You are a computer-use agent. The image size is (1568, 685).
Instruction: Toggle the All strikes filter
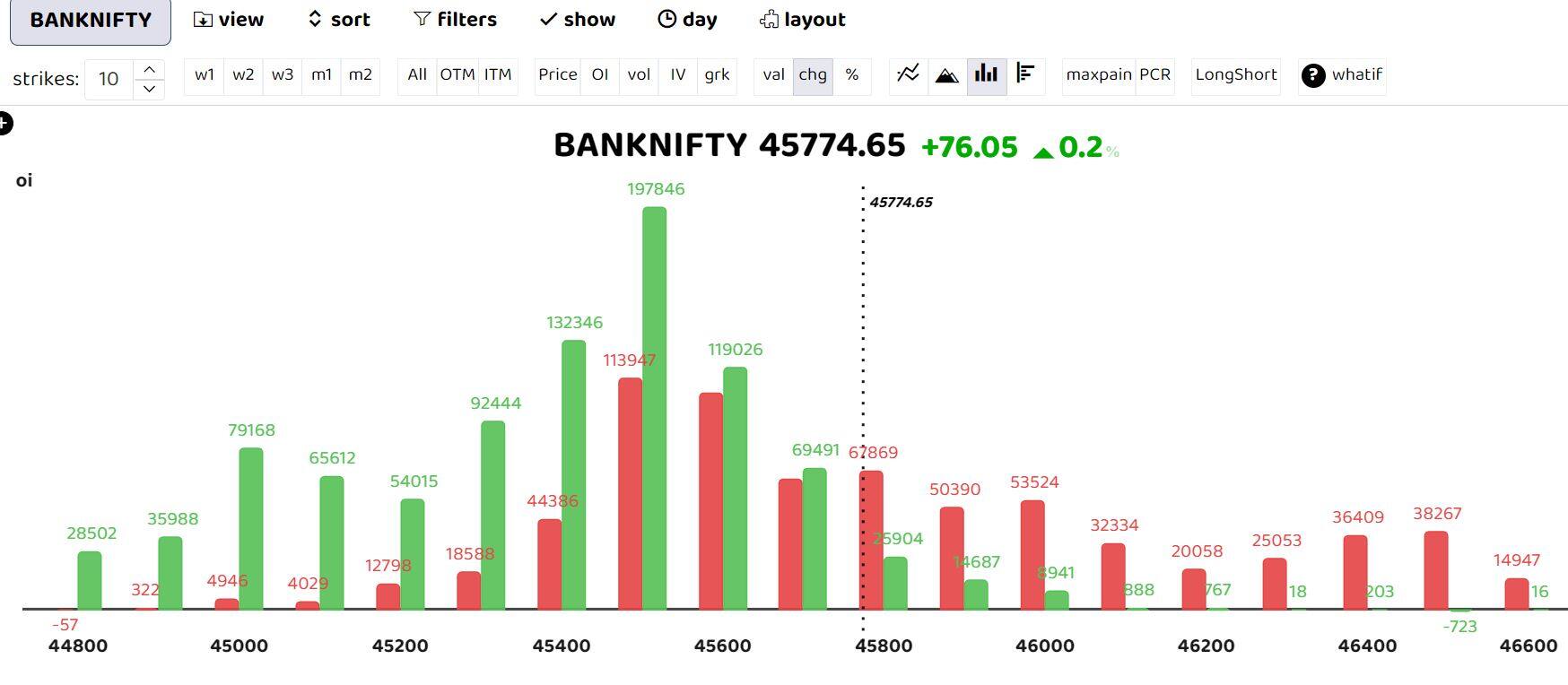[417, 75]
